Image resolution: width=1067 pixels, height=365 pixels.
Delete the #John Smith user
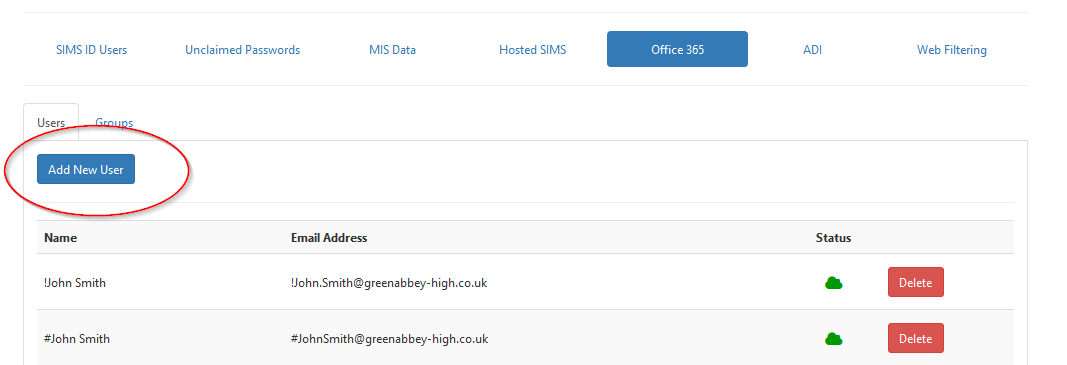pos(915,338)
